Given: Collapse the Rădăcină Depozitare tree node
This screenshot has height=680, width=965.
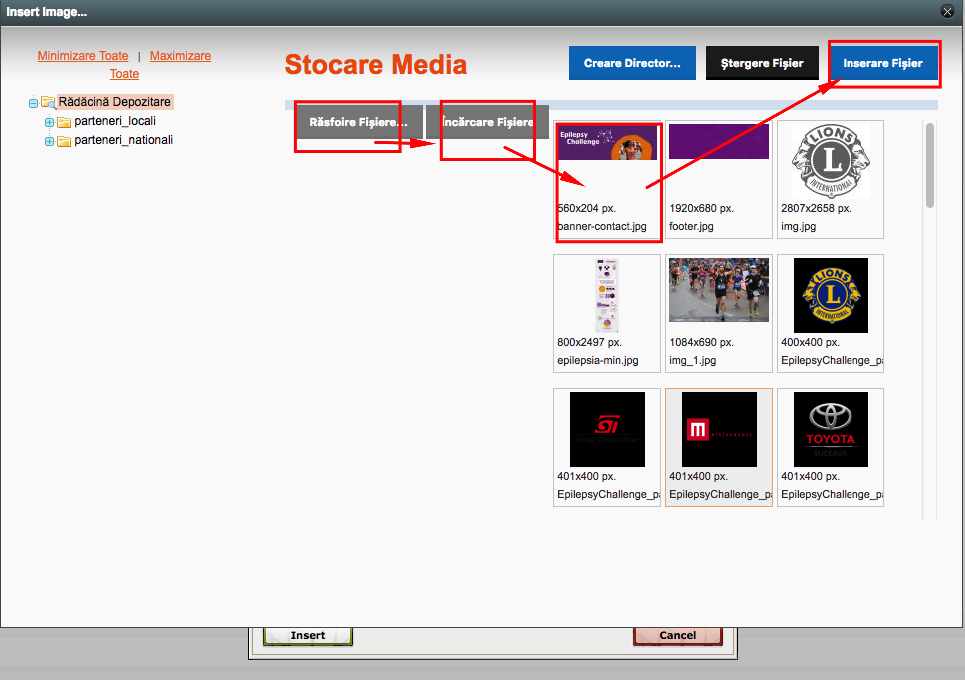Looking at the screenshot, I should coord(33,103).
